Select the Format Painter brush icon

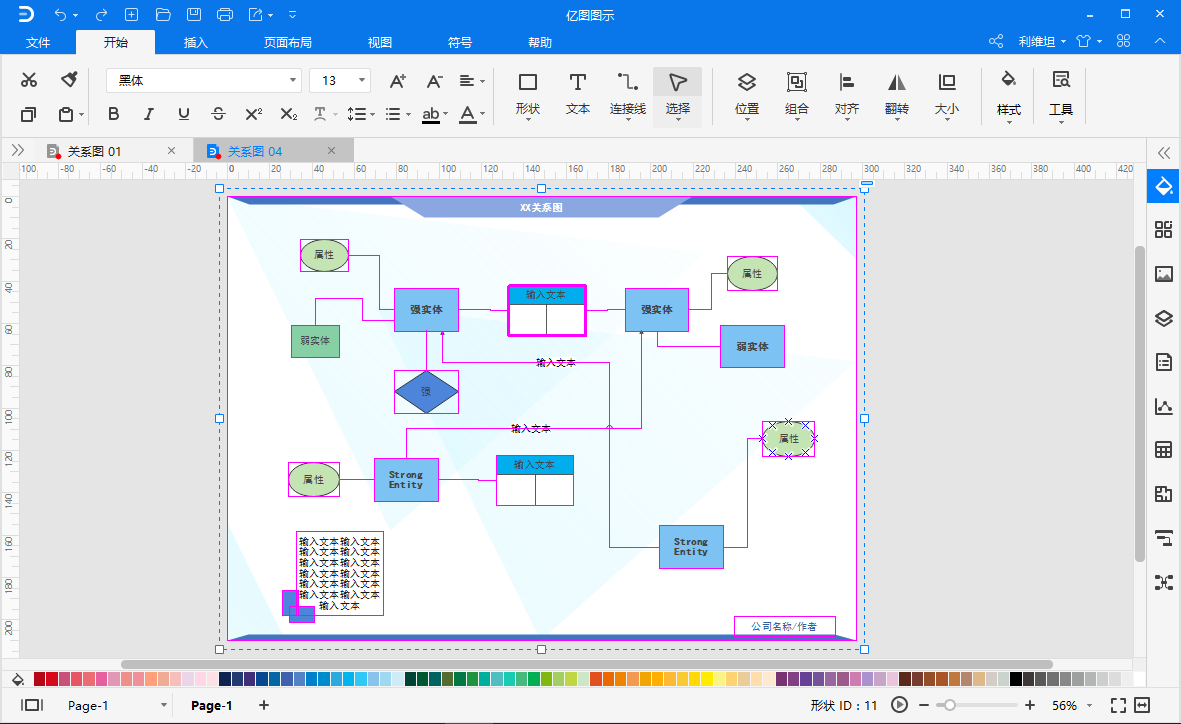(x=69, y=79)
